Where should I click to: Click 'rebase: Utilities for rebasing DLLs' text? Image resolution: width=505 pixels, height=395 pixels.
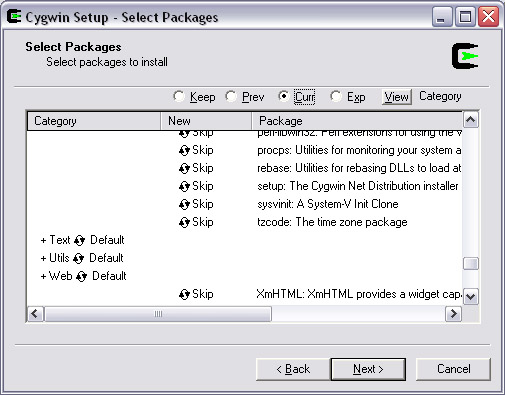359,168
